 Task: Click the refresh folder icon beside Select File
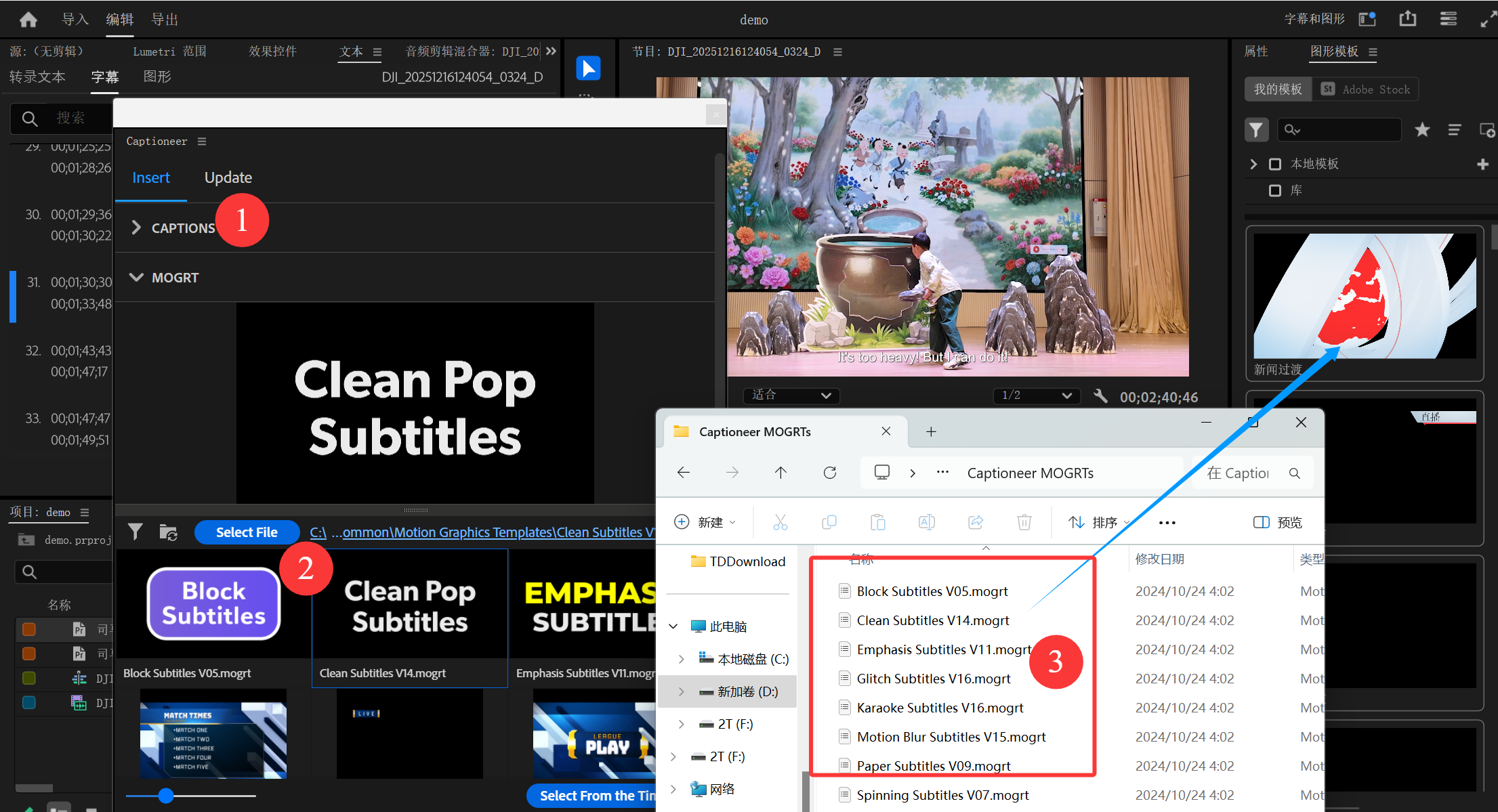[168, 532]
